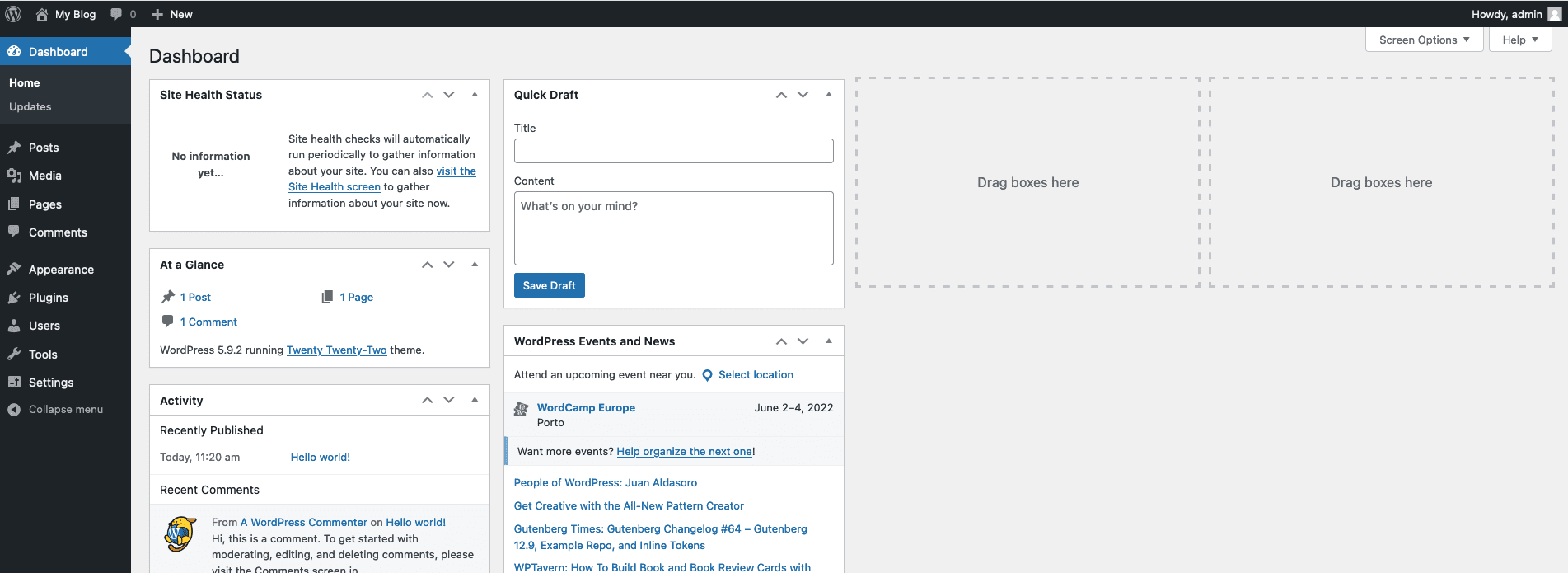This screenshot has width=1568, height=573.
Task: Toggle the Site Health Status panel
Action: click(475, 95)
